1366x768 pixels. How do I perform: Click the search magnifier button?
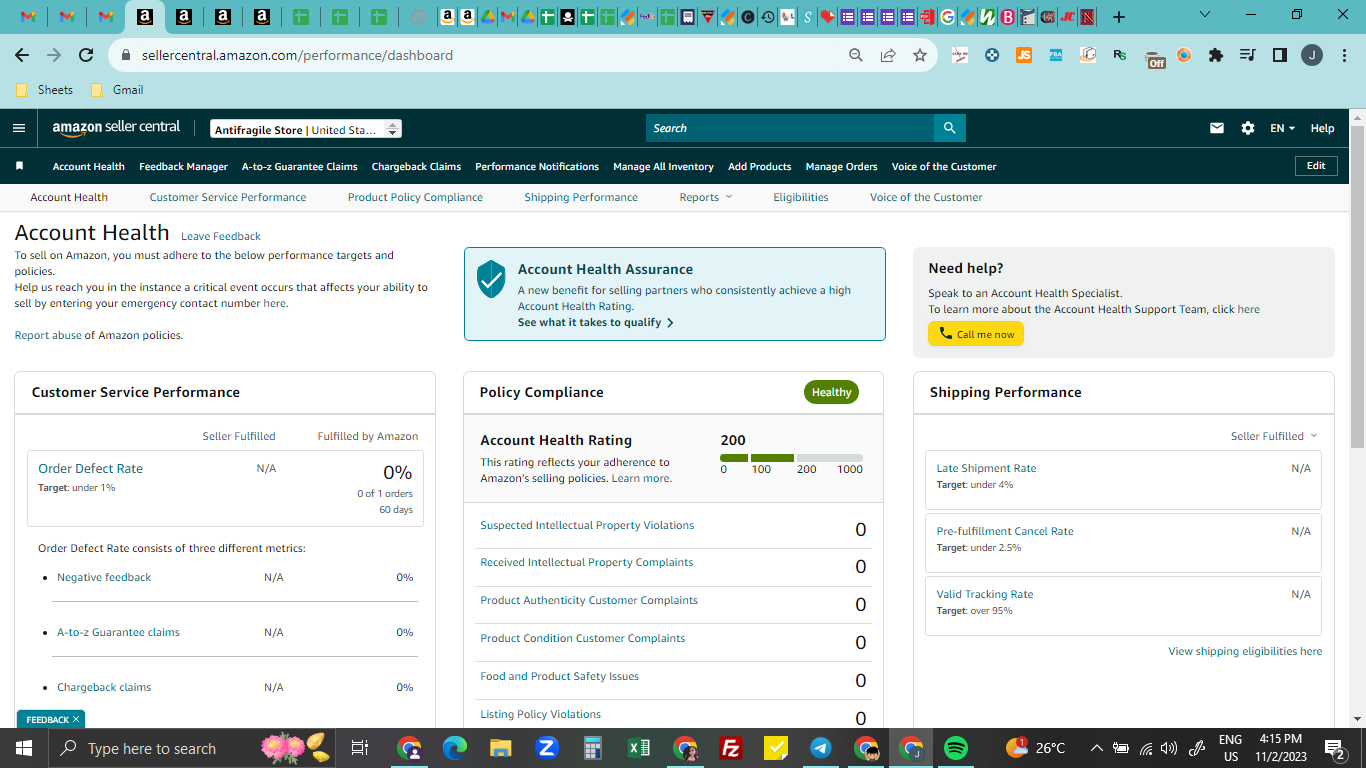(x=949, y=128)
